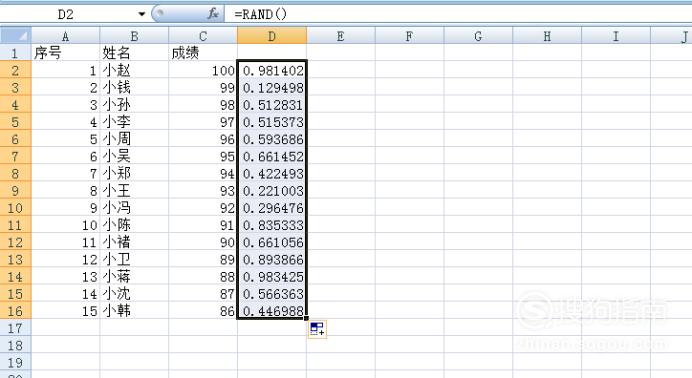Click cell with name 小沈
The width and height of the screenshot is (692, 378).
pos(134,294)
